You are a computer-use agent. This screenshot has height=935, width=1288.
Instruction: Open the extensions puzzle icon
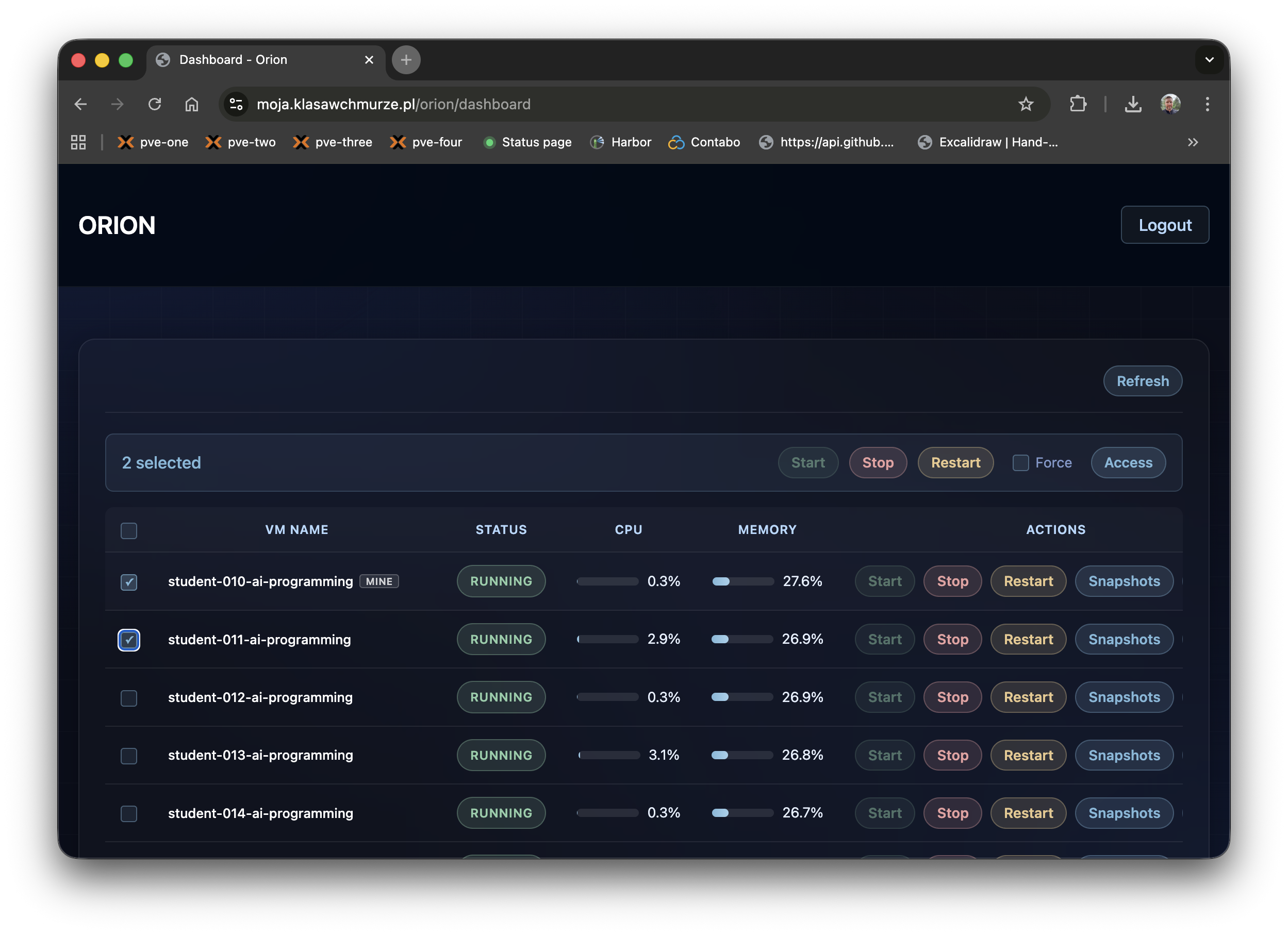1078,104
